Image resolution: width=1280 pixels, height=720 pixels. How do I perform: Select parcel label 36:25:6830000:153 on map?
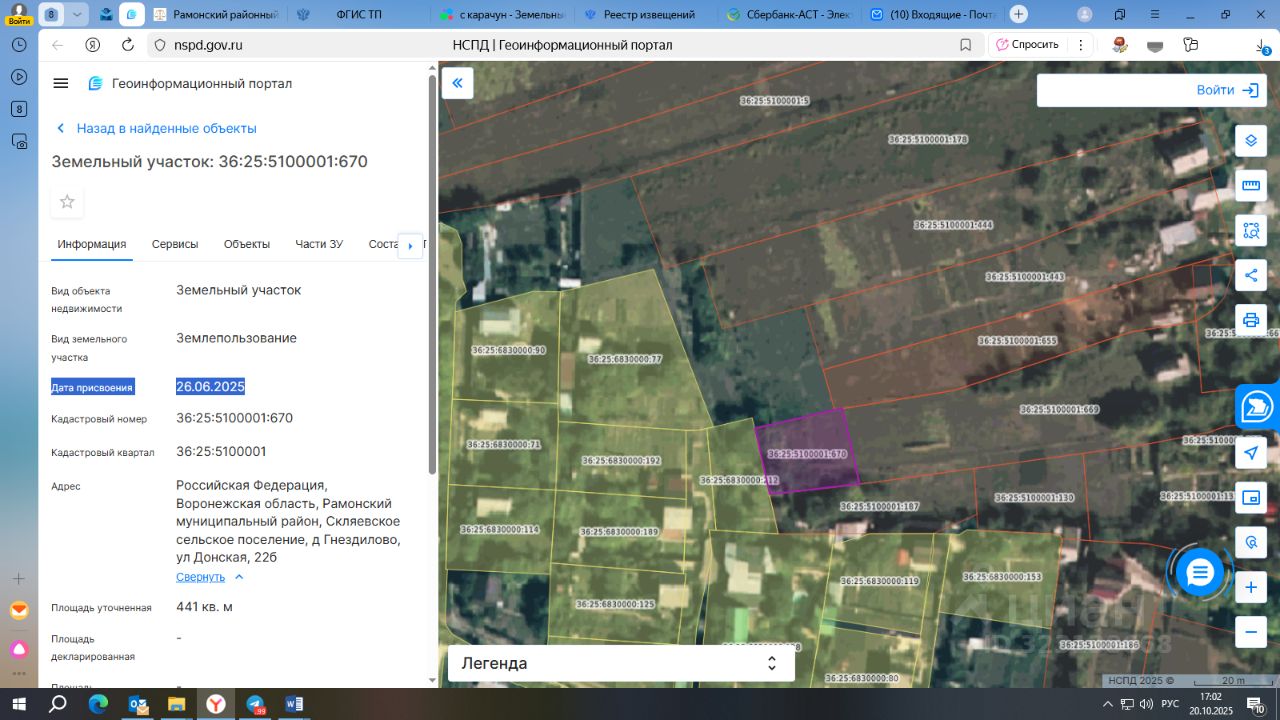click(x=1002, y=577)
